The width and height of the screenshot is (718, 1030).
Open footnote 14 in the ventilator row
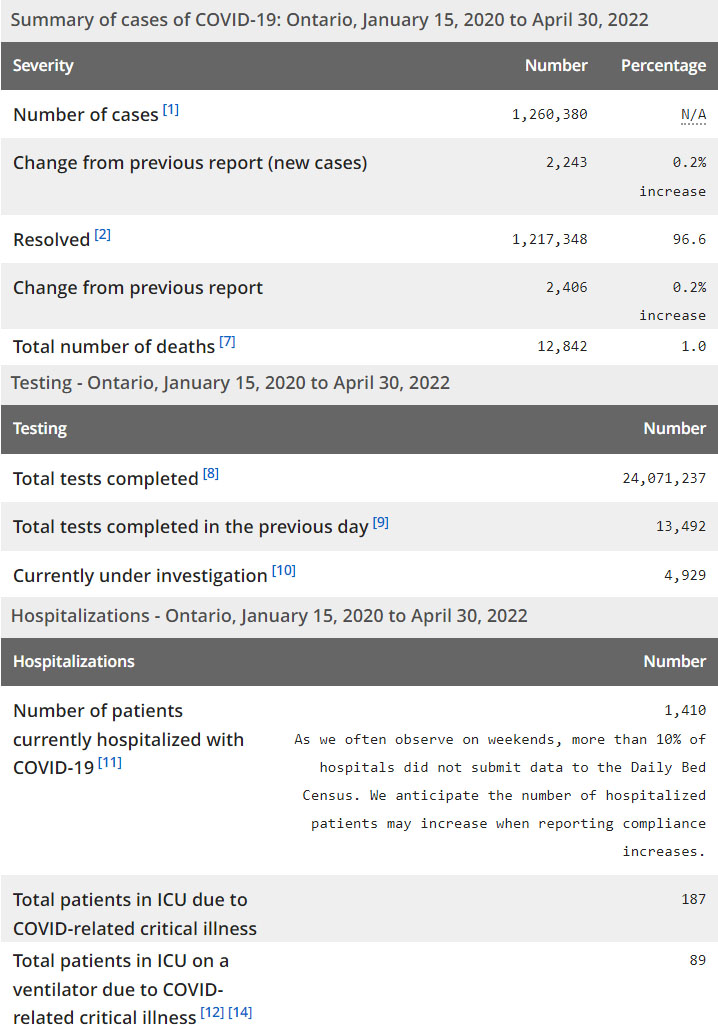(x=240, y=1013)
